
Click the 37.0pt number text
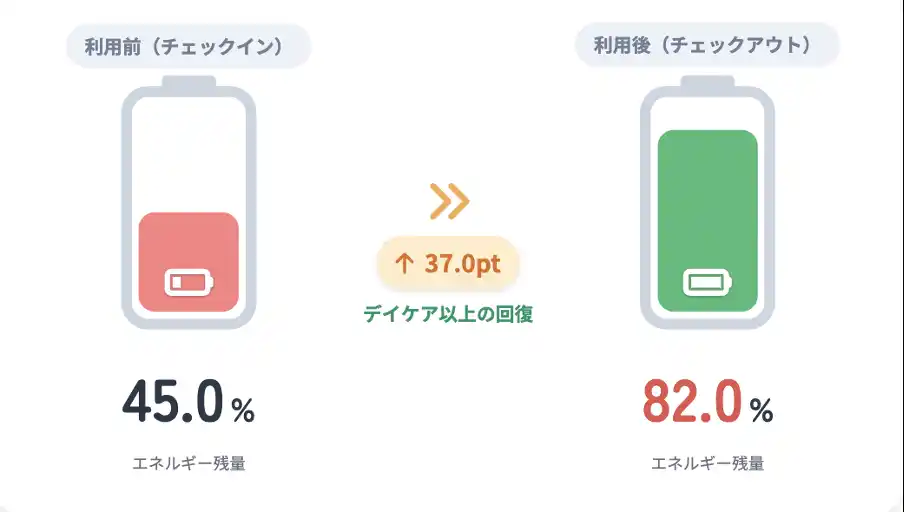point(462,264)
